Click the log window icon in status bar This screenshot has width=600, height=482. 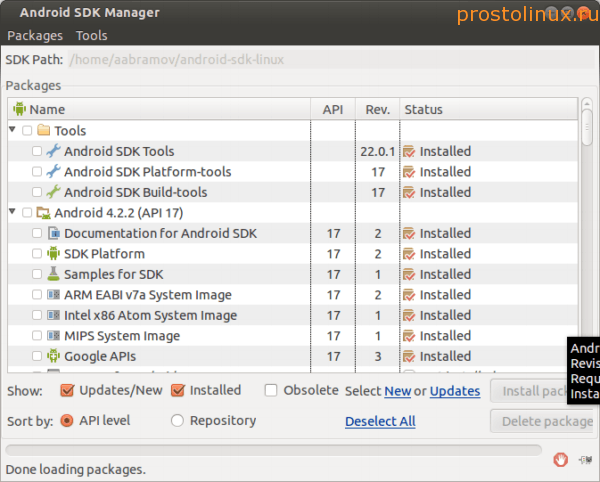pos(586,459)
